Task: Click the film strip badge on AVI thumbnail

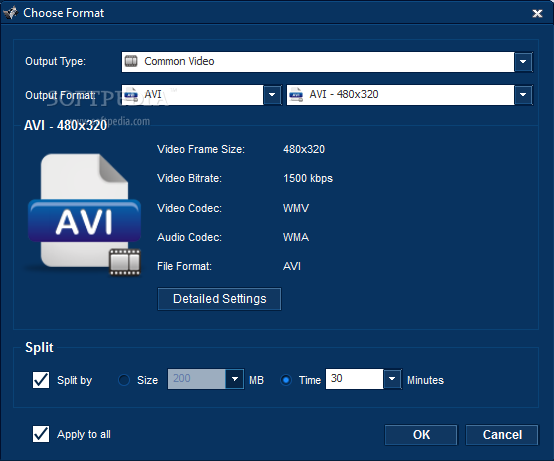Action: 125,262
